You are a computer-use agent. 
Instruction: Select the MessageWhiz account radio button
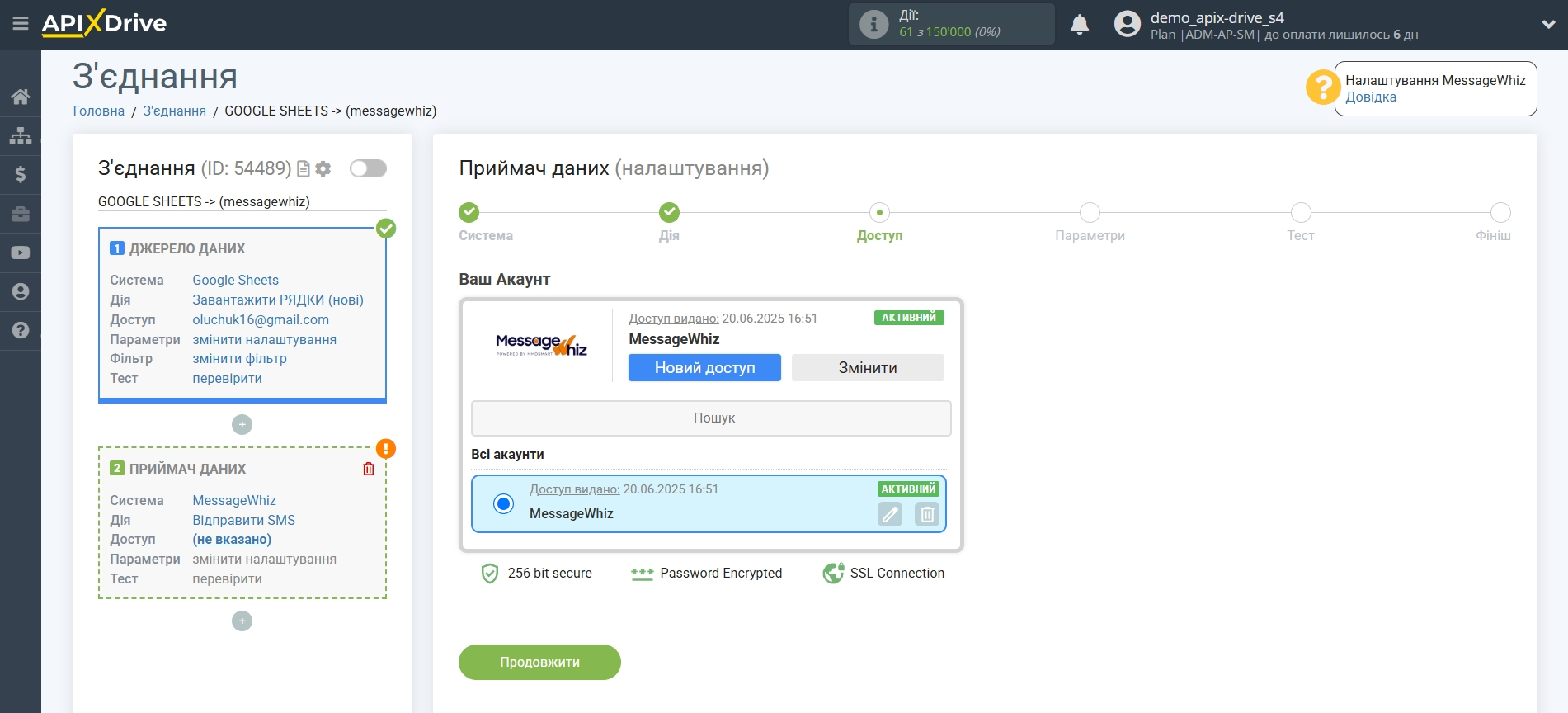503,504
